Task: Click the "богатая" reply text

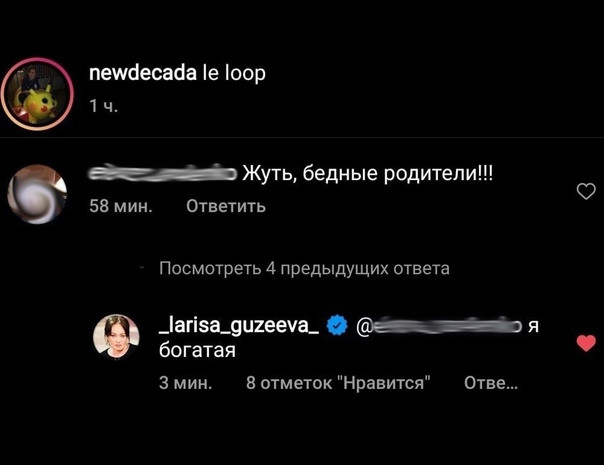Action: coord(197,351)
